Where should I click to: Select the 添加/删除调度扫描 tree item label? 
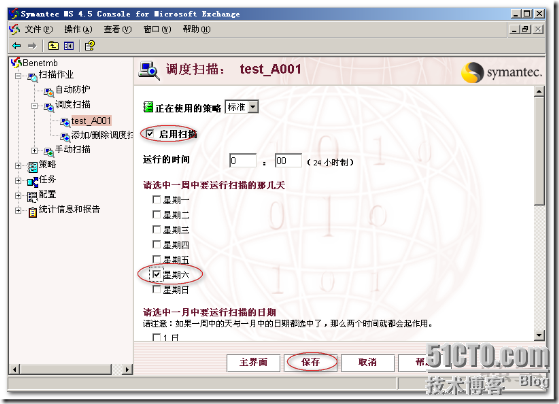click(102, 135)
